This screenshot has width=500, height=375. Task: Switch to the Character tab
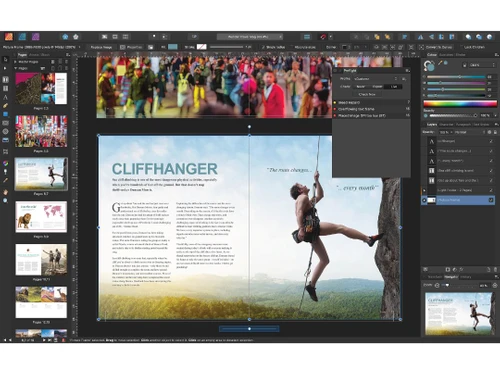pos(446,125)
